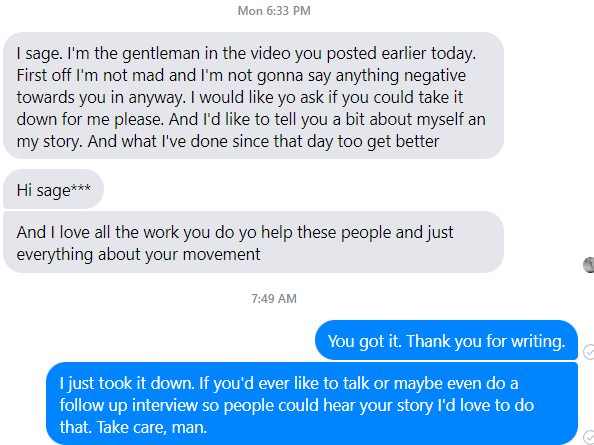The image size is (594, 445).
Task: Click the small profile picture seen indicator
Action: coord(589,264)
